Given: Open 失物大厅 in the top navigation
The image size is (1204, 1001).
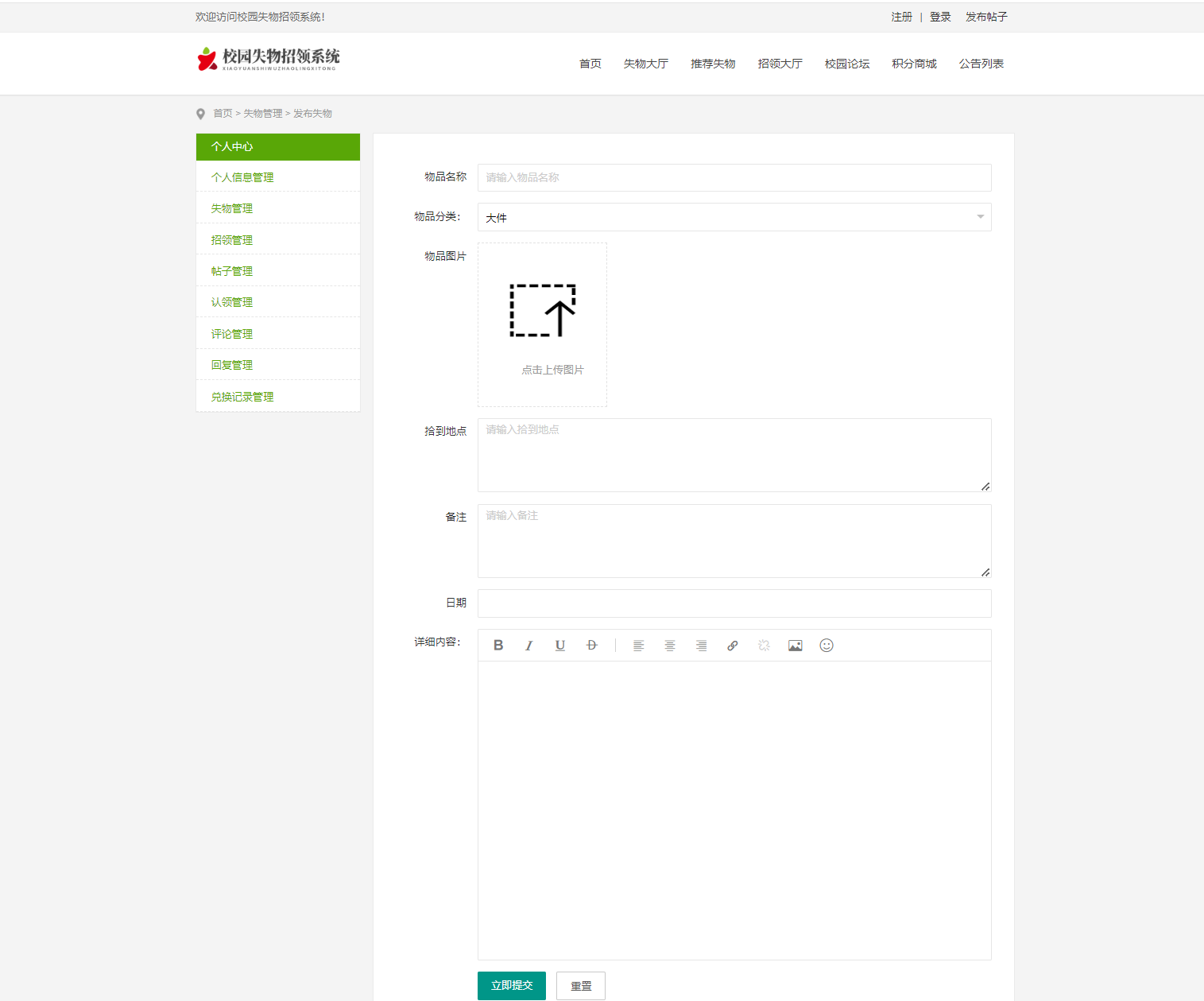Looking at the screenshot, I should coord(645,64).
